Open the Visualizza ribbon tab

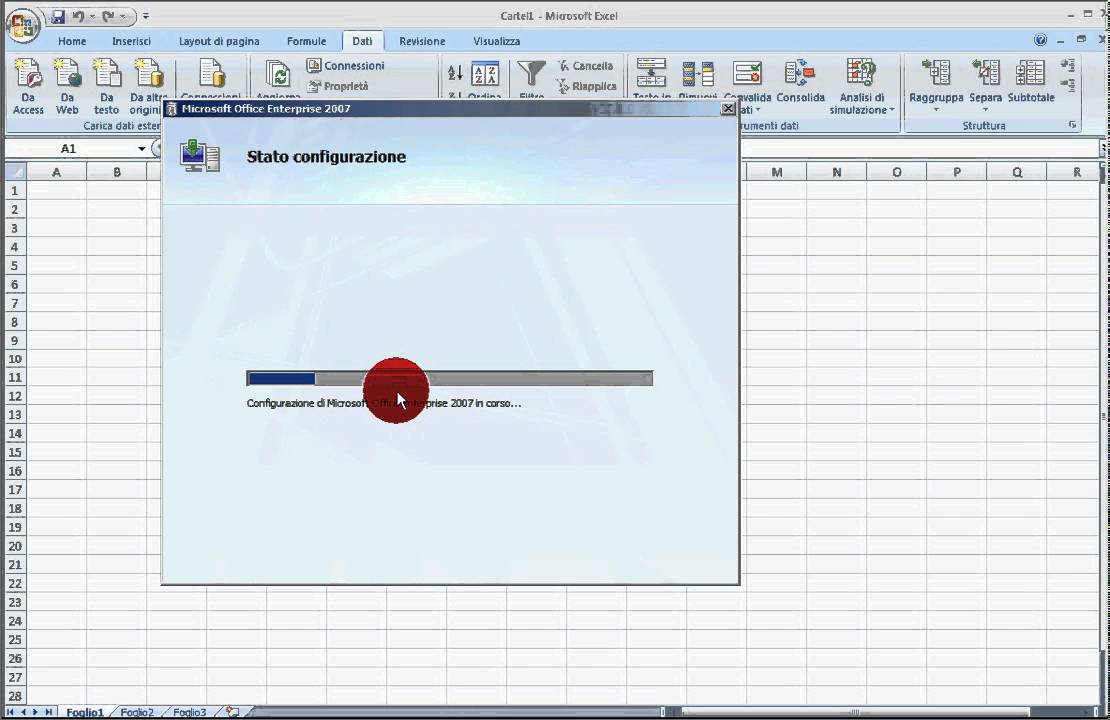point(496,41)
